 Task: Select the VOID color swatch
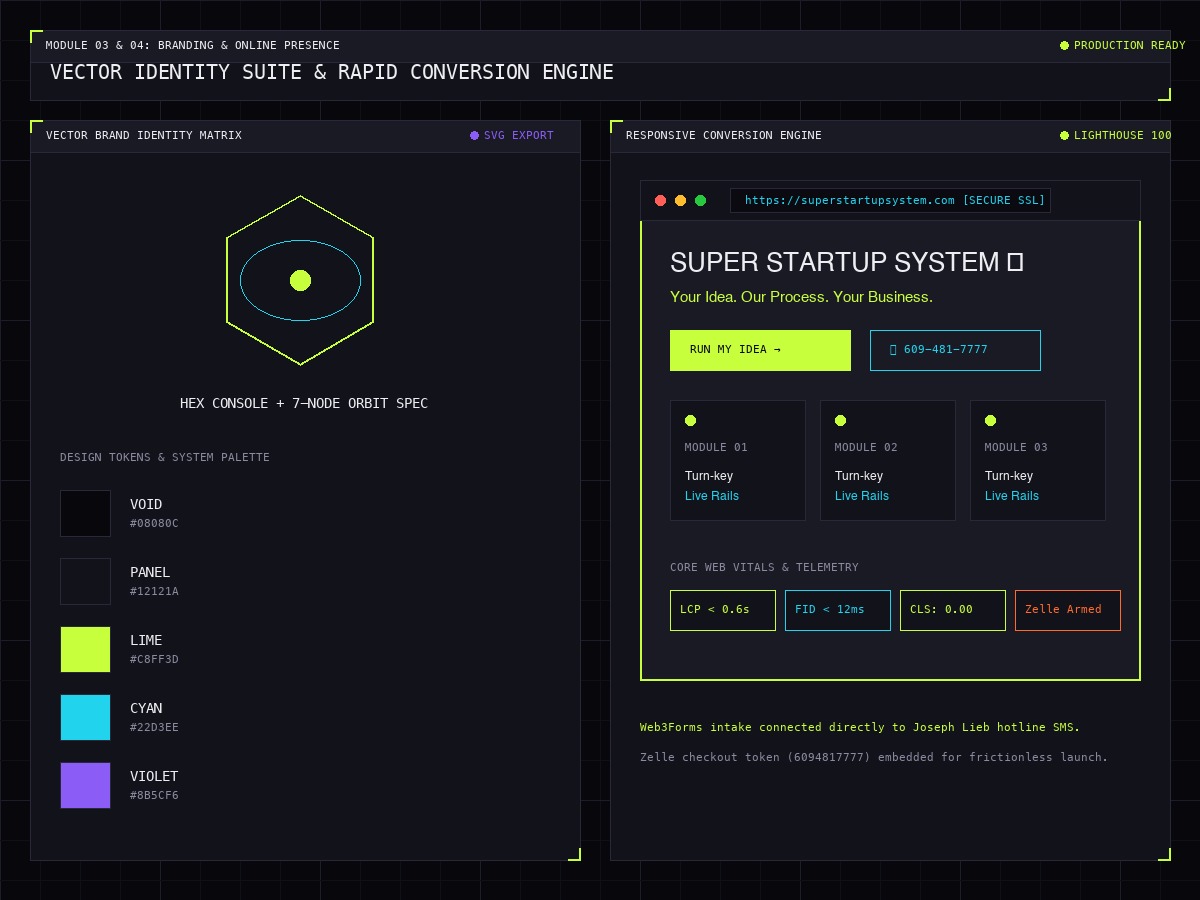[85, 513]
